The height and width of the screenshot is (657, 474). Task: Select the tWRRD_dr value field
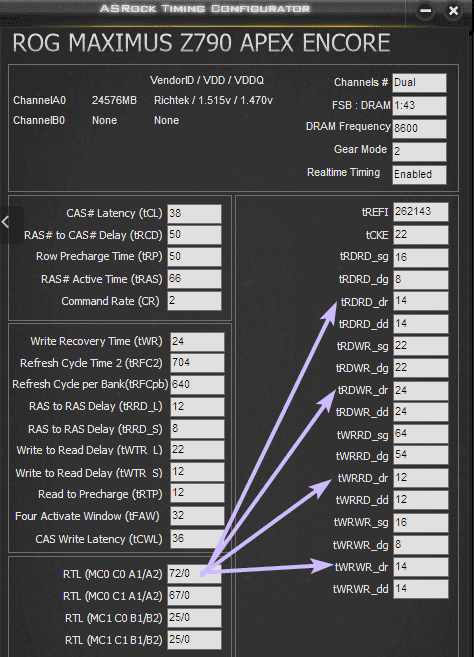[421, 478]
